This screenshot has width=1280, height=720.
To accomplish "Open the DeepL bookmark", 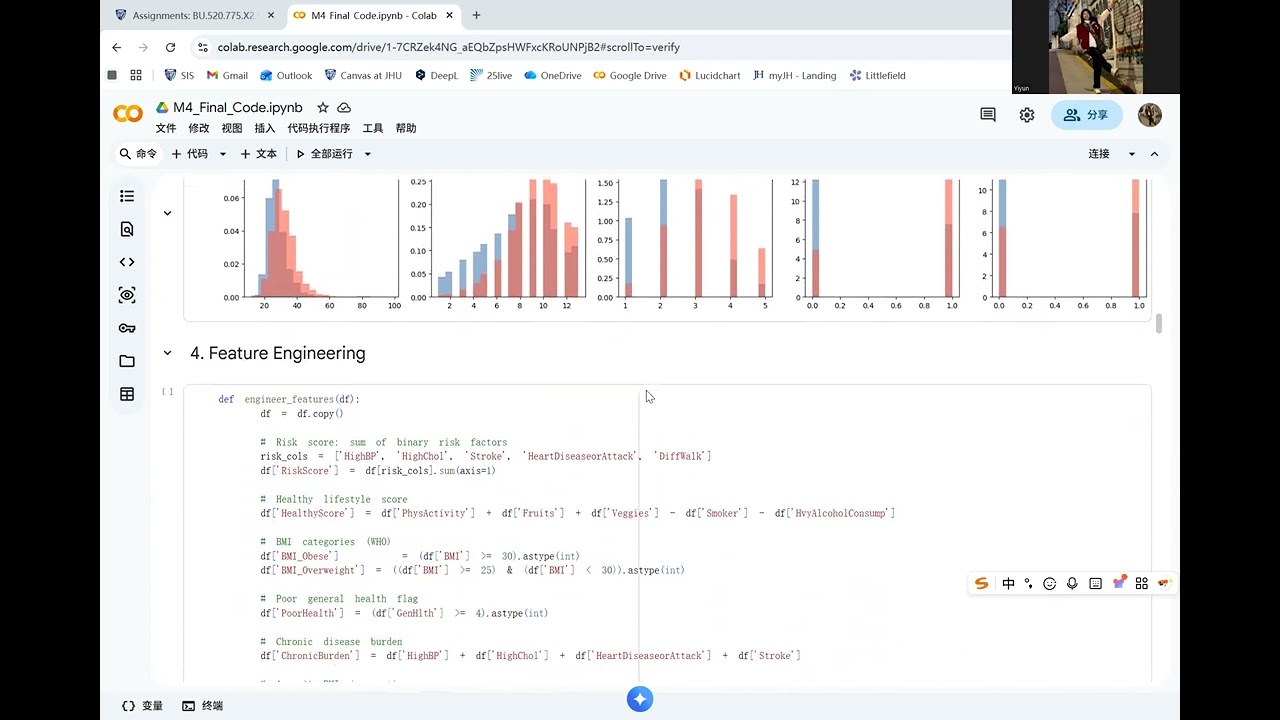I will click(436, 75).
